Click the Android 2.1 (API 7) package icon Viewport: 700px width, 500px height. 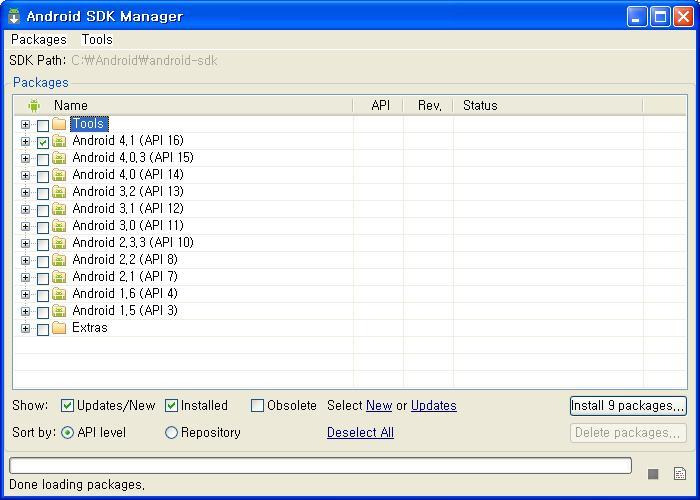(x=59, y=277)
